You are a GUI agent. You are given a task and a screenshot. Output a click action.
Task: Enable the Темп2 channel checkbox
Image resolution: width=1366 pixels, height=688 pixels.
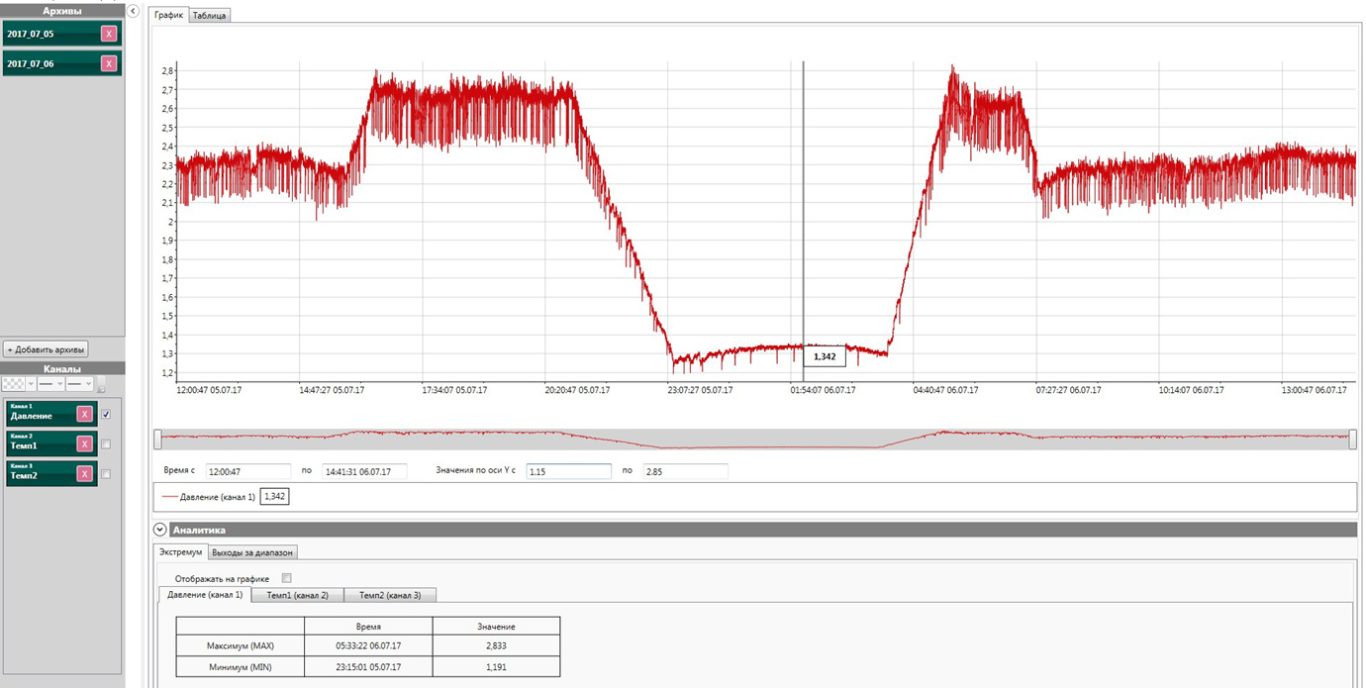106,474
